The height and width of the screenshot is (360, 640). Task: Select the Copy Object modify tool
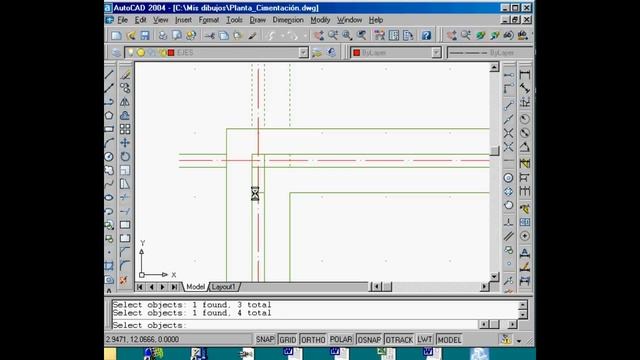(x=125, y=88)
